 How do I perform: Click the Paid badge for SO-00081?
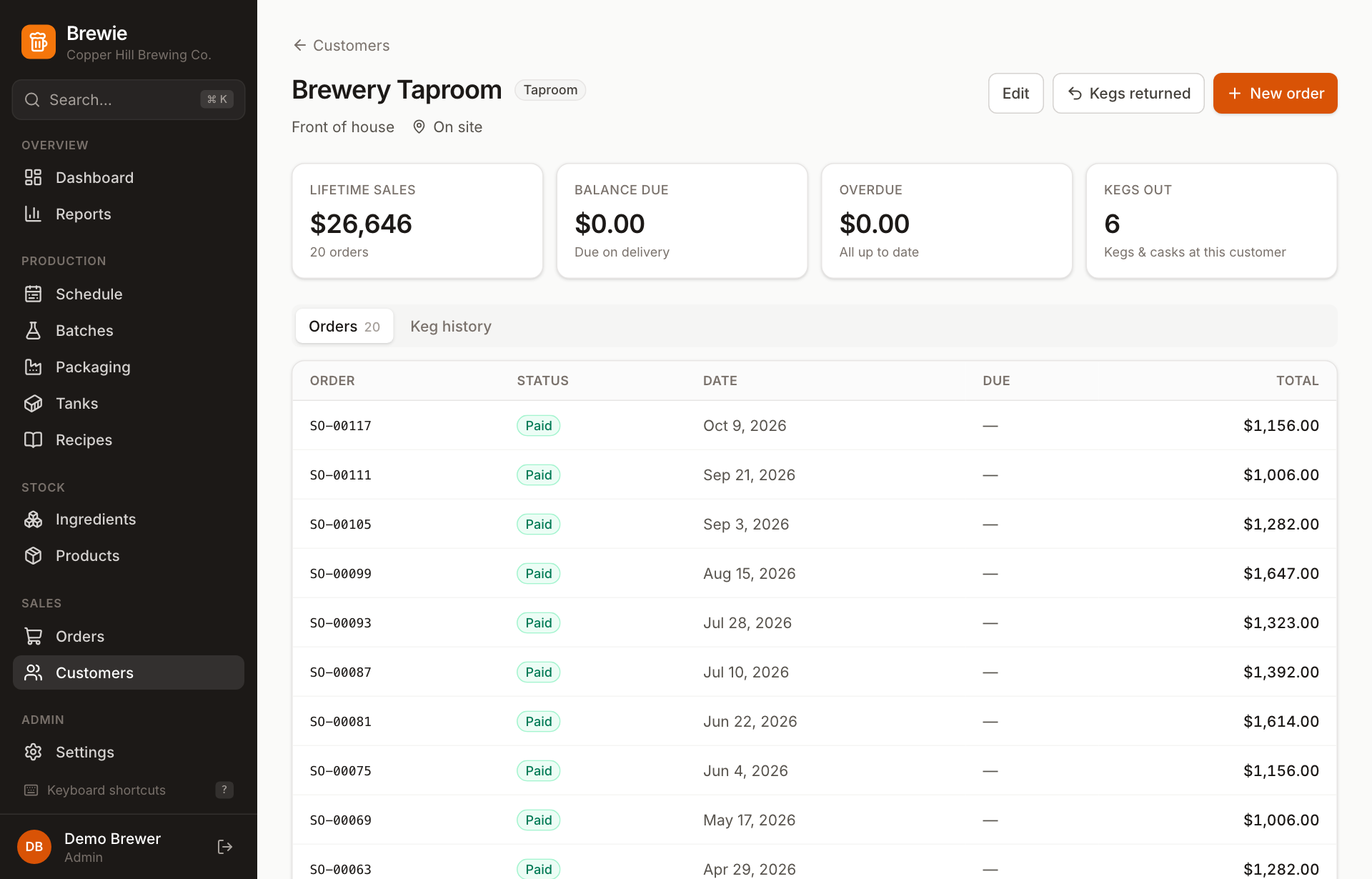pos(538,721)
